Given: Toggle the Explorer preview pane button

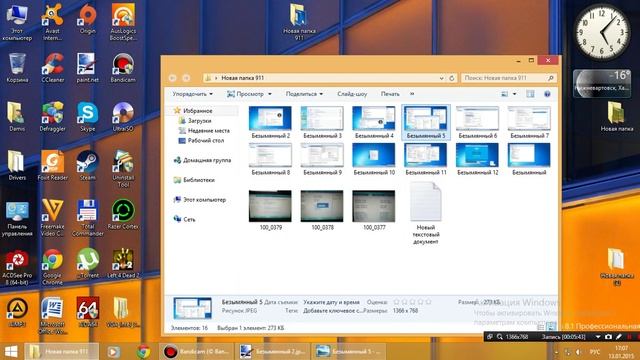Looking at the screenshot, I should pyautogui.click(x=530, y=94).
